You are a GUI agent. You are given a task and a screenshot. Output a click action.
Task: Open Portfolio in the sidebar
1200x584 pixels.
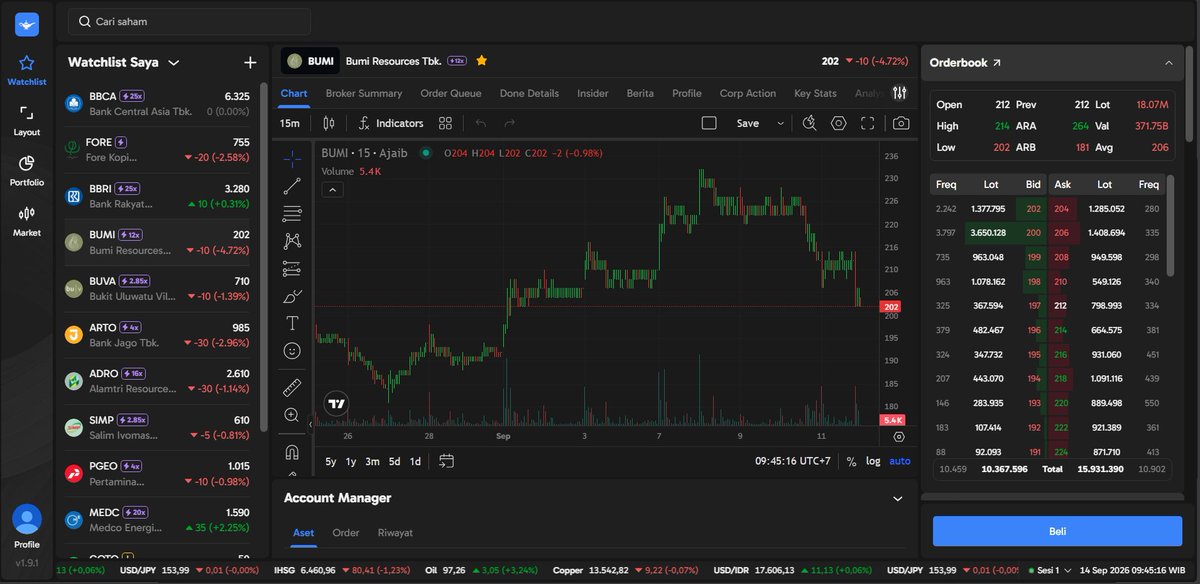[27, 171]
